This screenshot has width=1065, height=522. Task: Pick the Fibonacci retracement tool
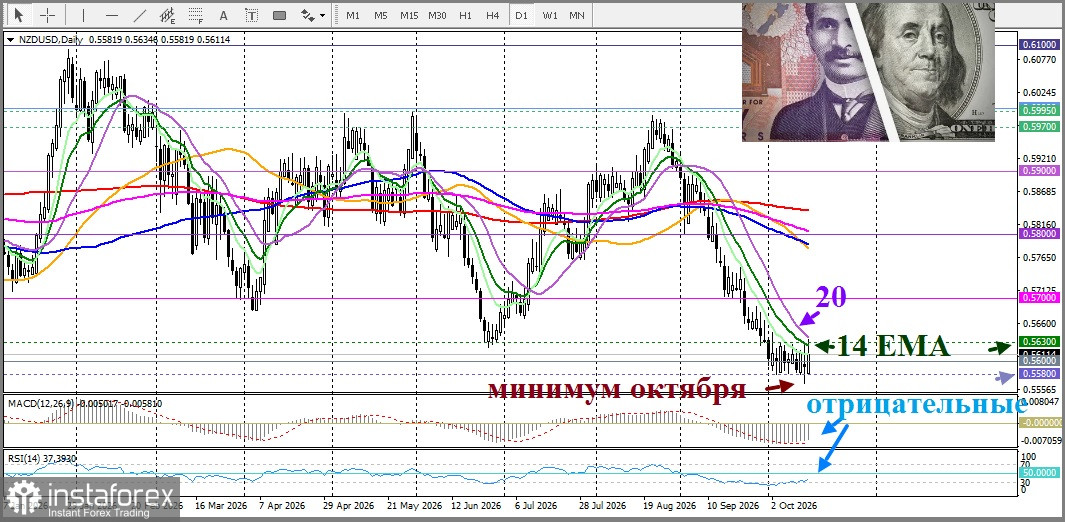point(196,14)
